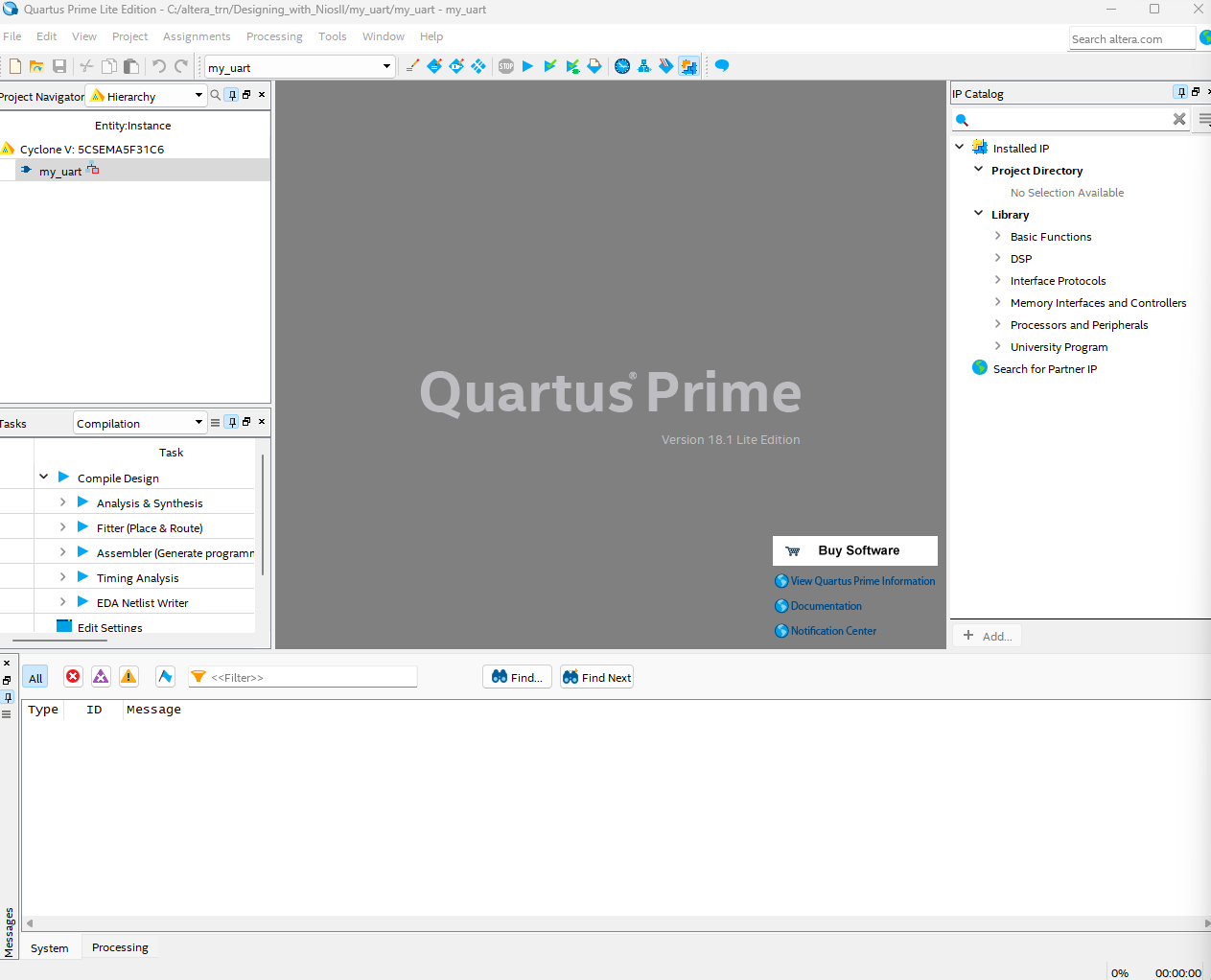Toggle the warning messages filter
This screenshot has height=980, width=1211.
(128, 676)
